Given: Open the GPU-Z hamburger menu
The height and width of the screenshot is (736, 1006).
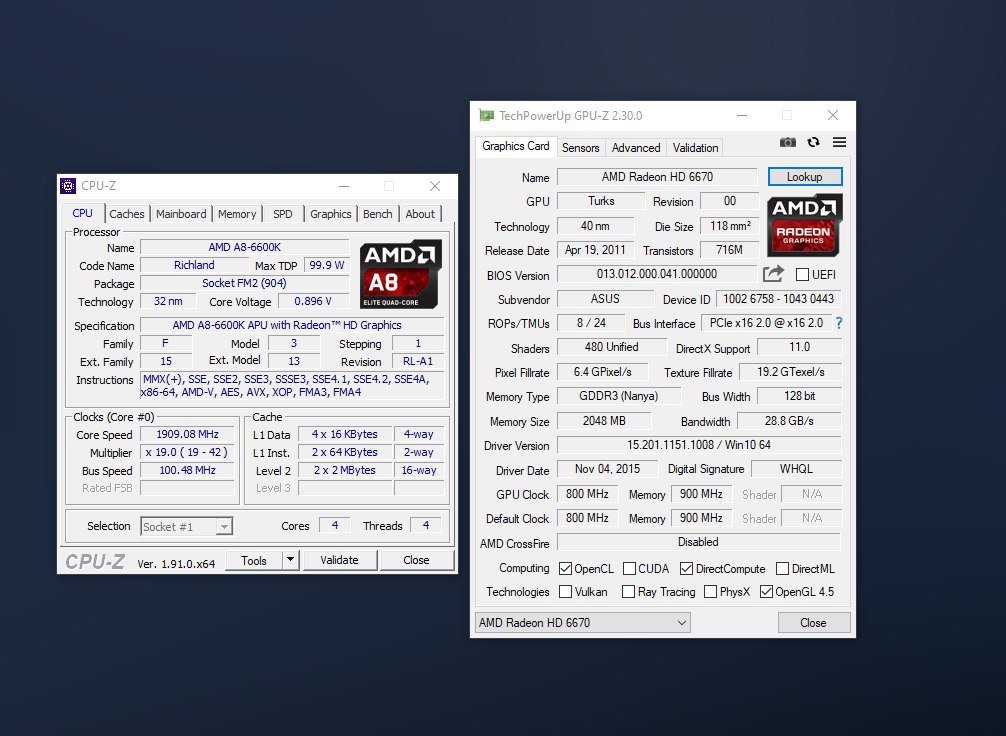Looking at the screenshot, I should 839,142.
